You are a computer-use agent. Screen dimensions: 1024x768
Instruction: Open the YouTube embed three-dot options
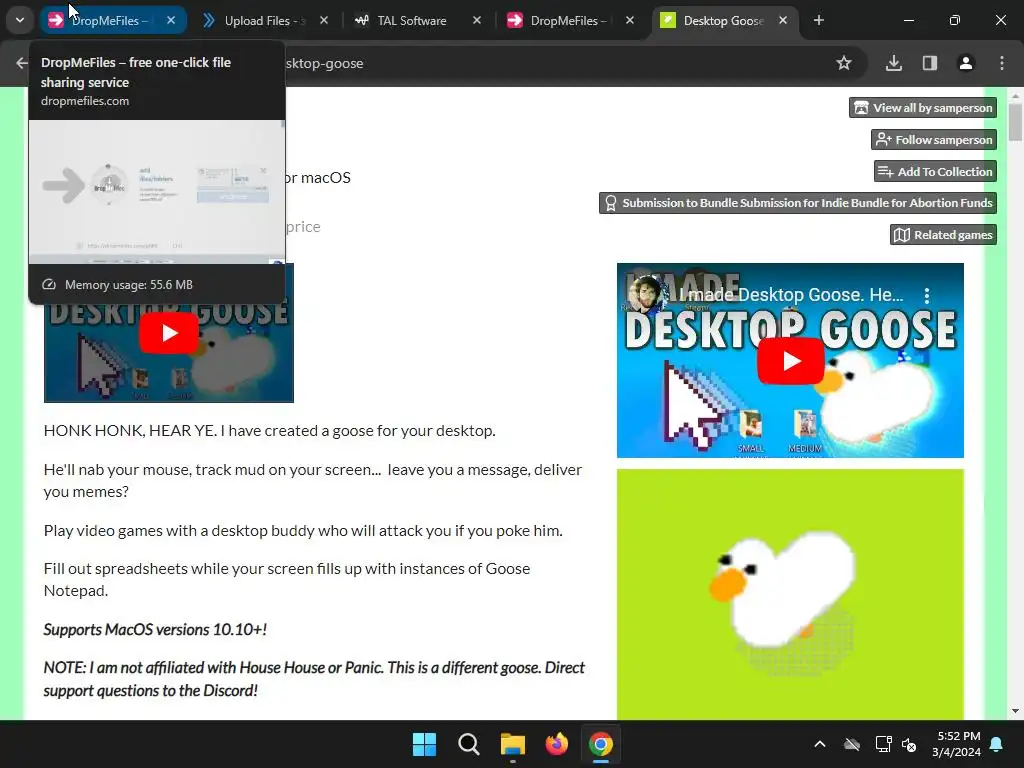point(927,296)
